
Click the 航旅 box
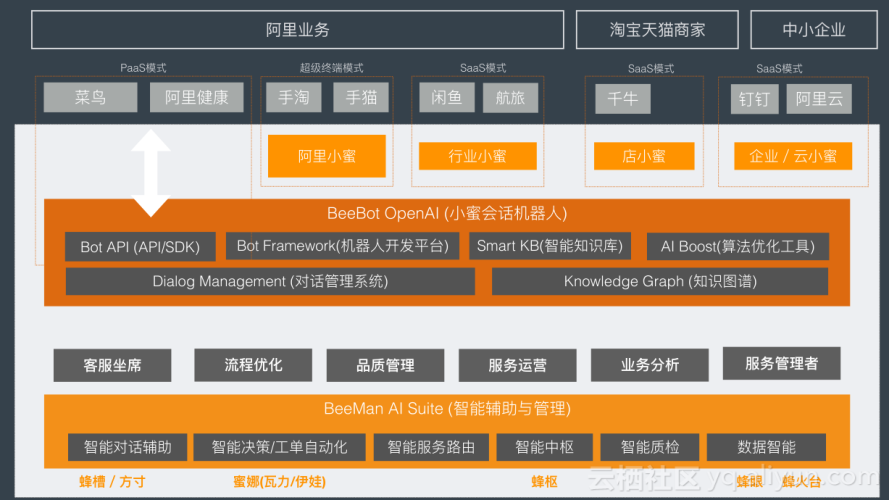pos(510,98)
